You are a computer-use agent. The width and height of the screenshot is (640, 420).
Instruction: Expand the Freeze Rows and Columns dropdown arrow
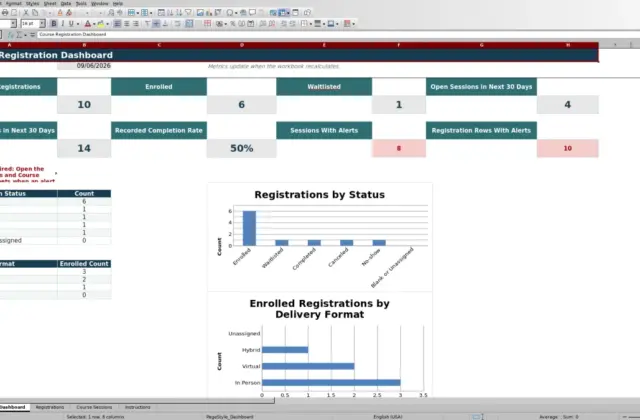click(x=288, y=13)
